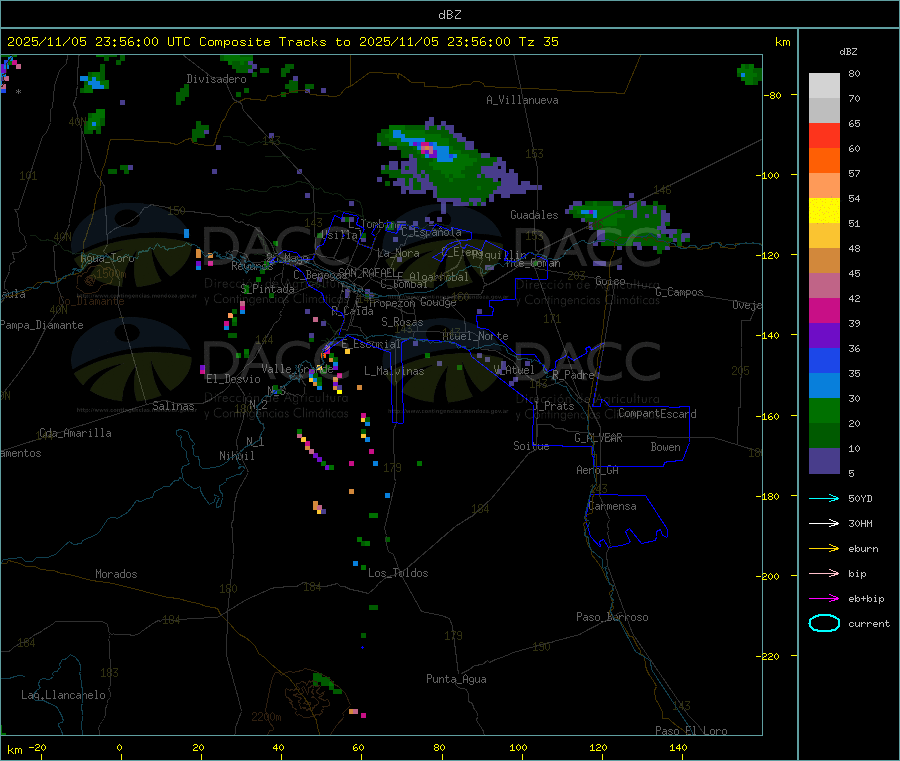Click the El_Desvio map label
Viewport: 900px width, 761px height.
click(x=233, y=379)
